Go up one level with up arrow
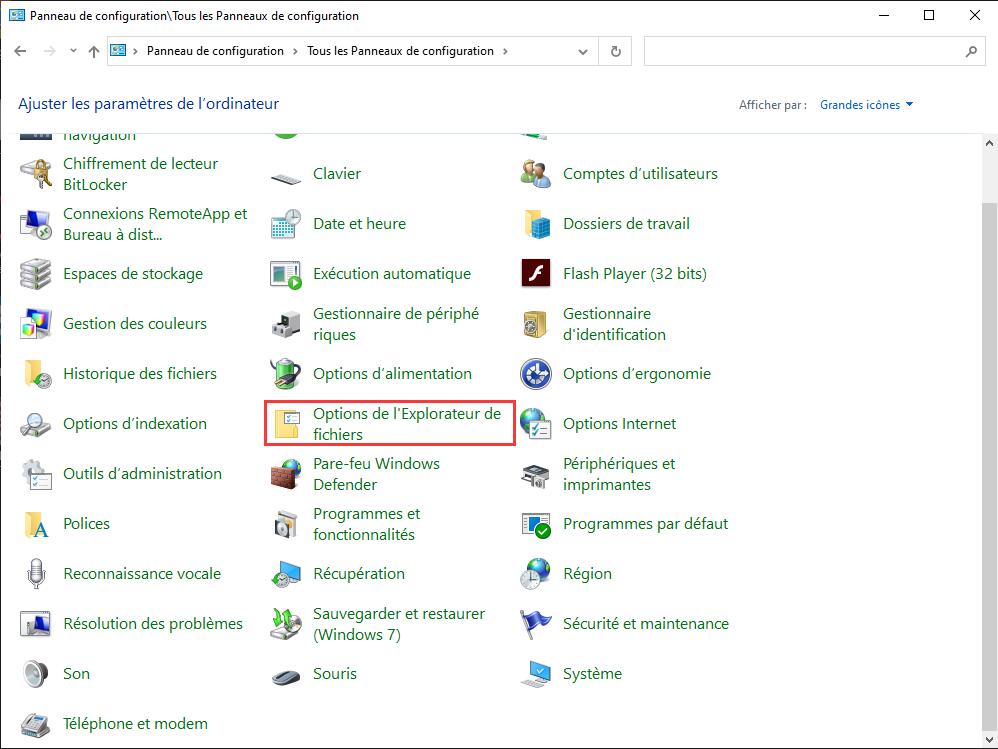 click(x=94, y=52)
